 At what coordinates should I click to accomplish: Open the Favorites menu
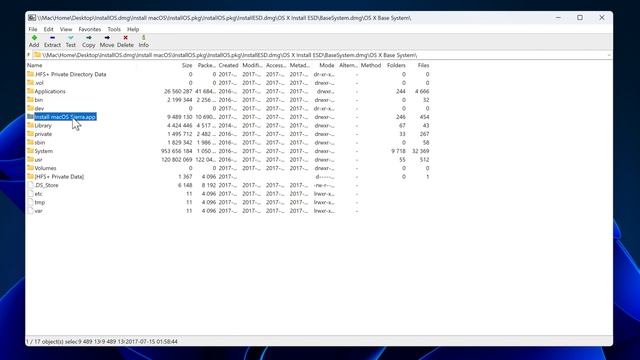pyautogui.click(x=89, y=29)
